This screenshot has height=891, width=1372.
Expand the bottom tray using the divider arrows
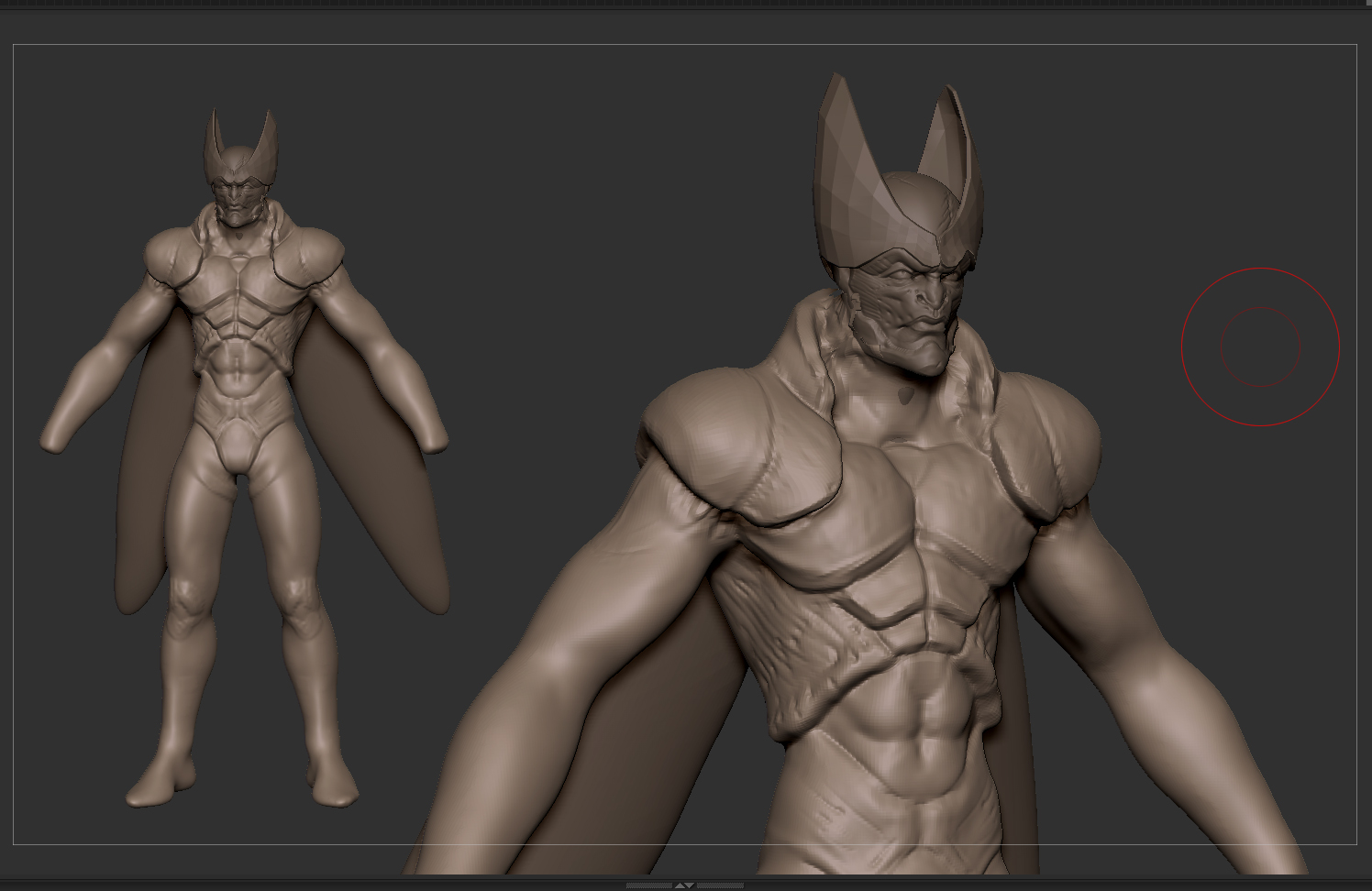[x=684, y=885]
